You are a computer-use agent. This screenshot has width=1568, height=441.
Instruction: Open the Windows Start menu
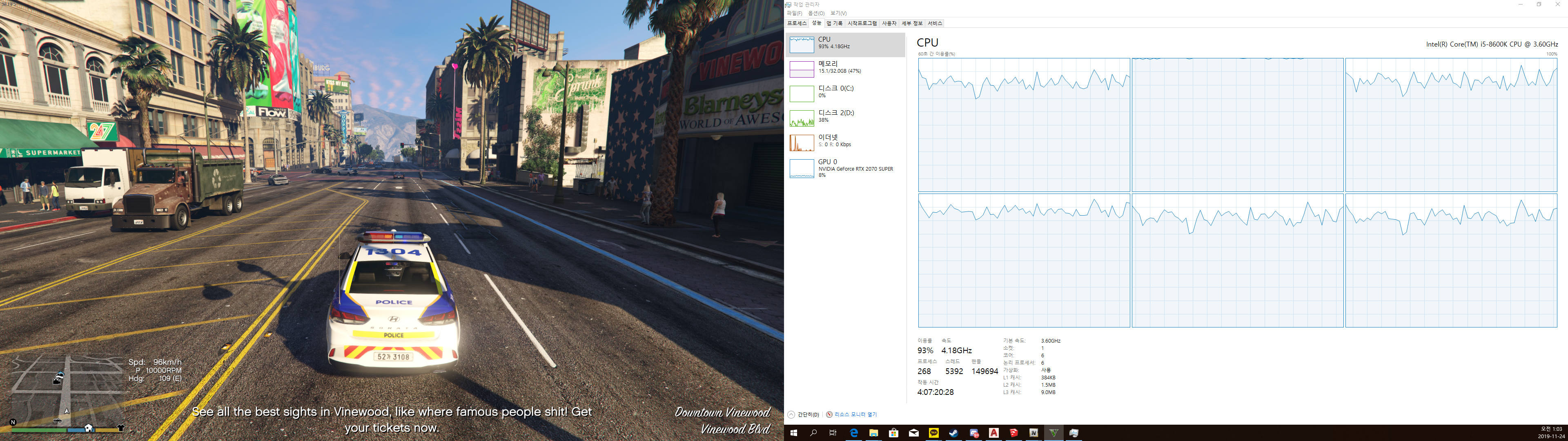[794, 433]
